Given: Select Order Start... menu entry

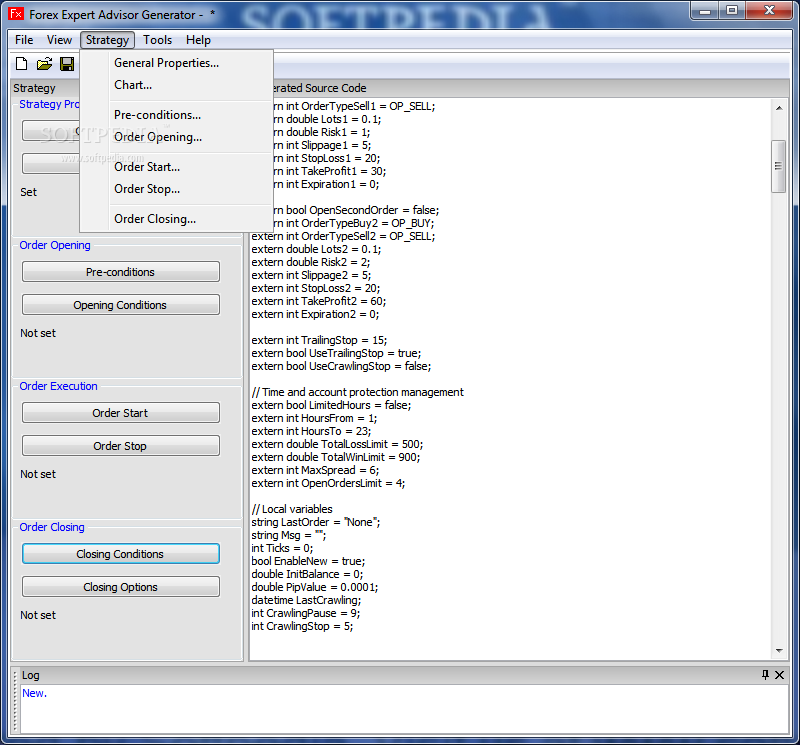Looking at the screenshot, I should [x=176, y=167].
